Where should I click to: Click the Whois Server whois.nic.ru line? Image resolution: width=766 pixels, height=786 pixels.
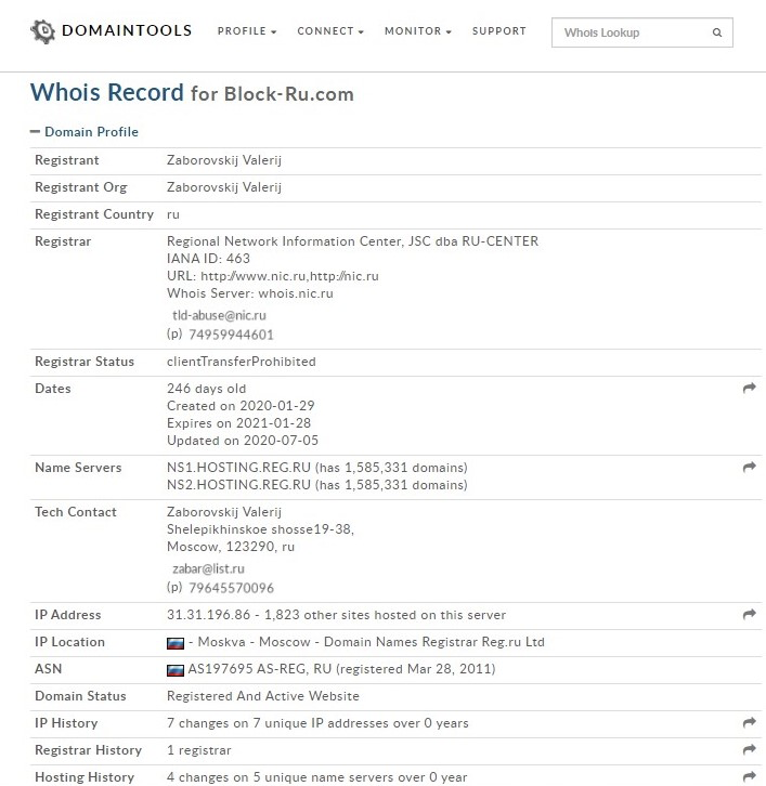pos(250,293)
